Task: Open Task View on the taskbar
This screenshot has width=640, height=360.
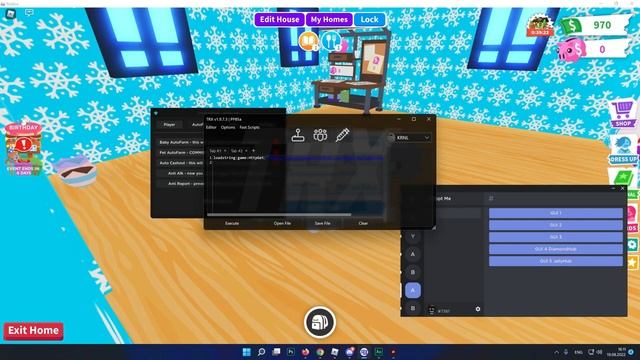Action: (x=276, y=352)
